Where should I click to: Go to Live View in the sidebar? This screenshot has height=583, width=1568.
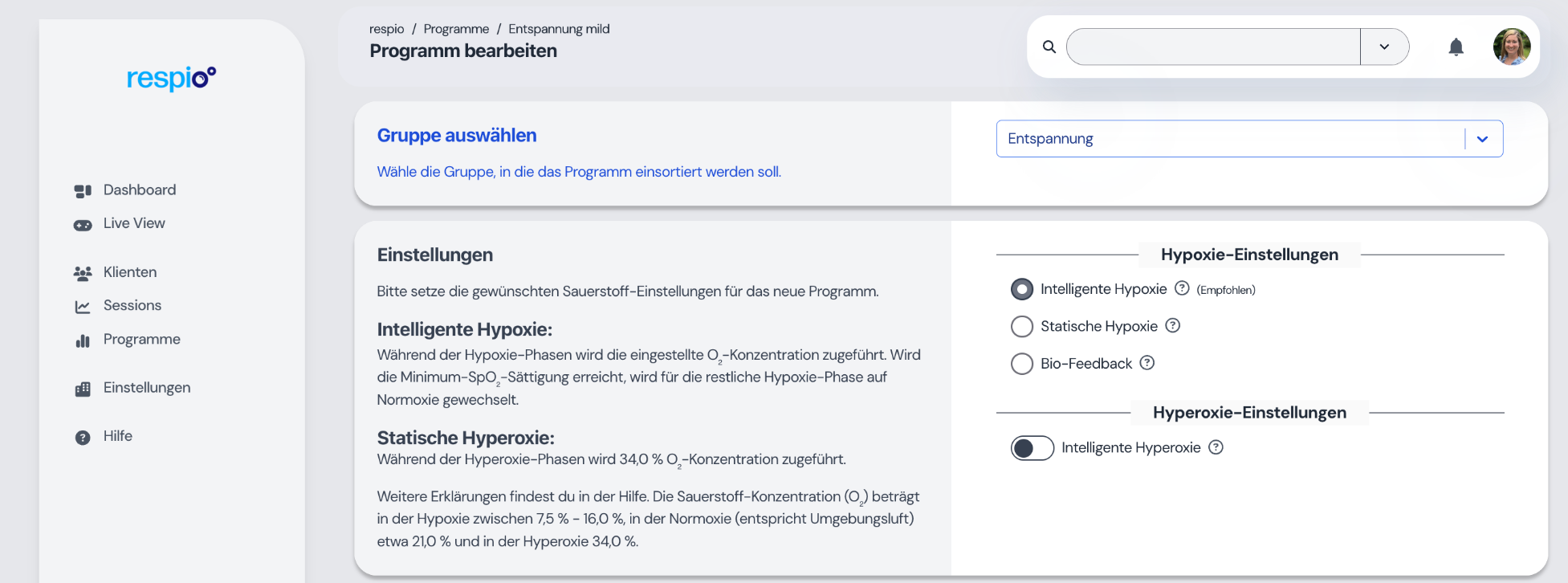(134, 223)
